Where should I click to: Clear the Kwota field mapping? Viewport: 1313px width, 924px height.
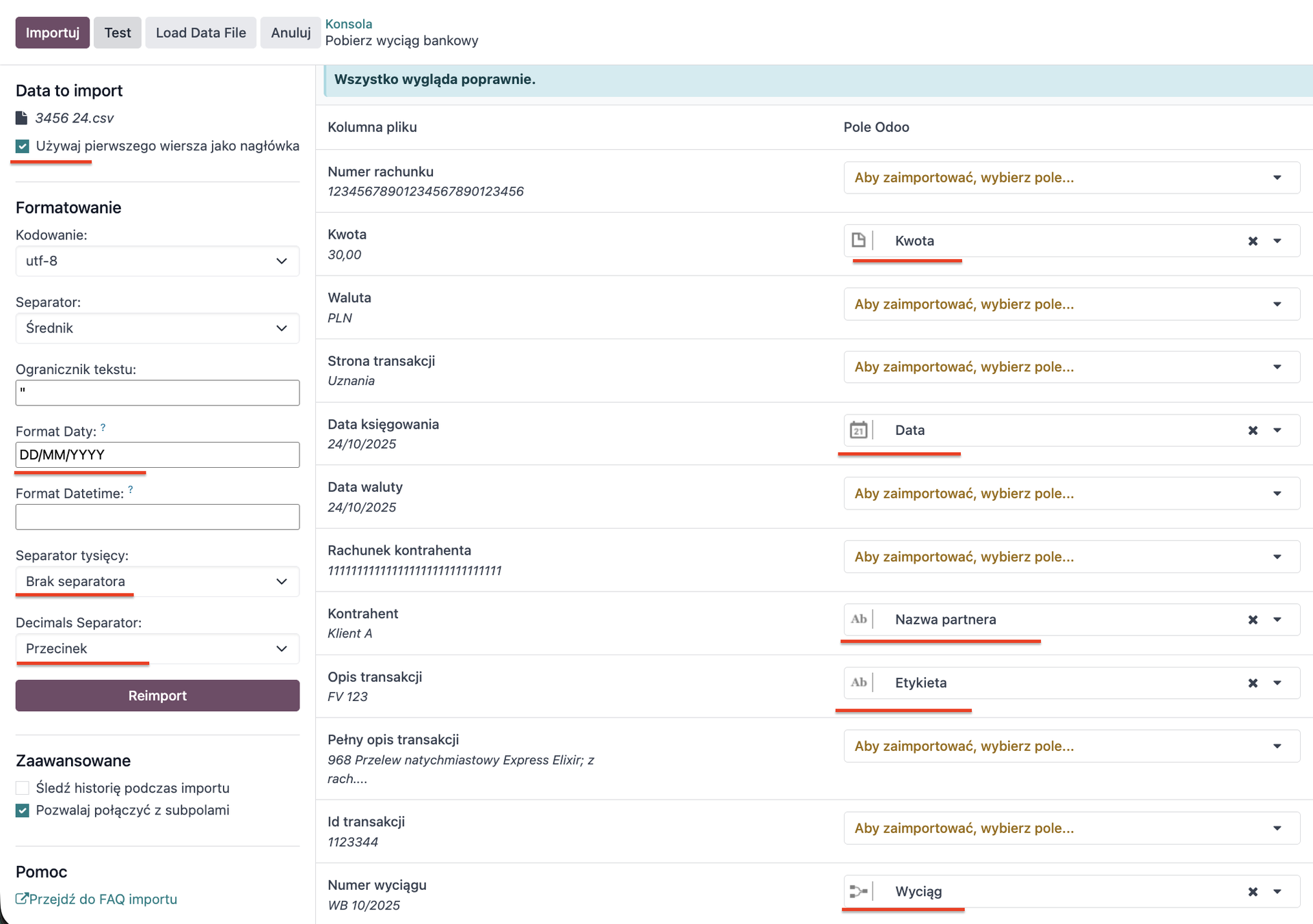pyautogui.click(x=1252, y=241)
